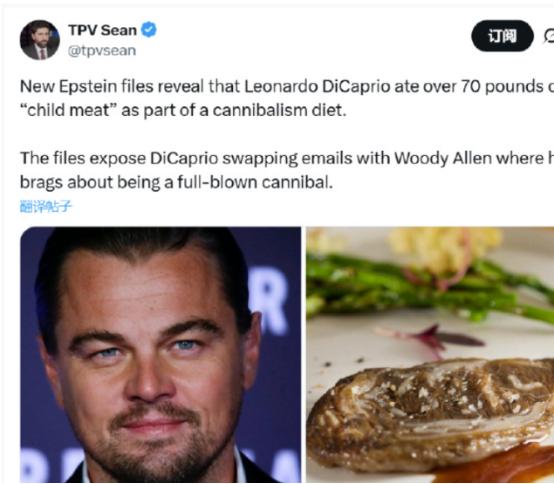Image resolution: width=554 pixels, height=484 pixels.
Task: Click the blue verified badge
Action: [149, 30]
